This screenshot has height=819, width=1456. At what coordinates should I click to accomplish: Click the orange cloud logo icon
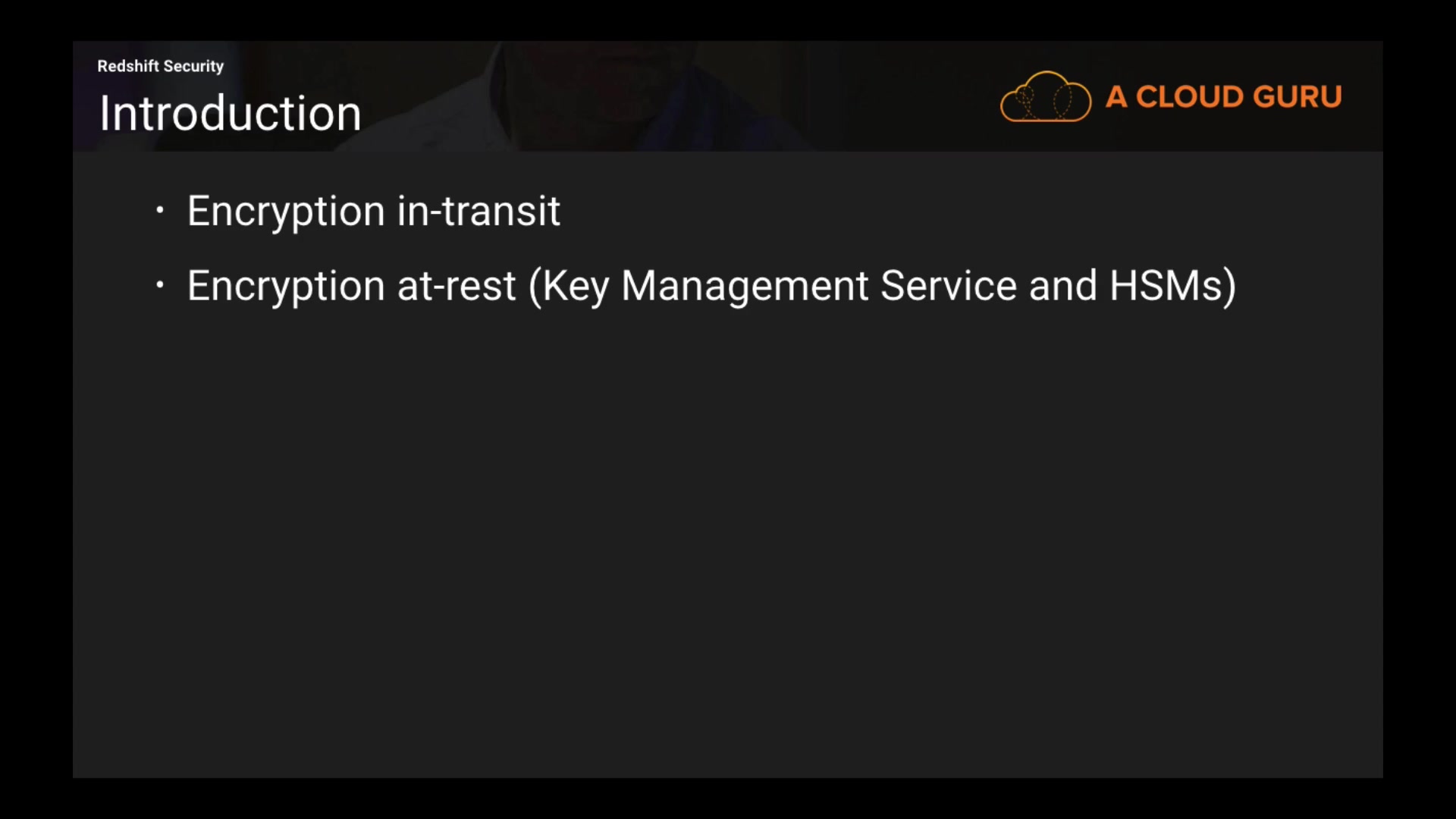(x=1045, y=96)
